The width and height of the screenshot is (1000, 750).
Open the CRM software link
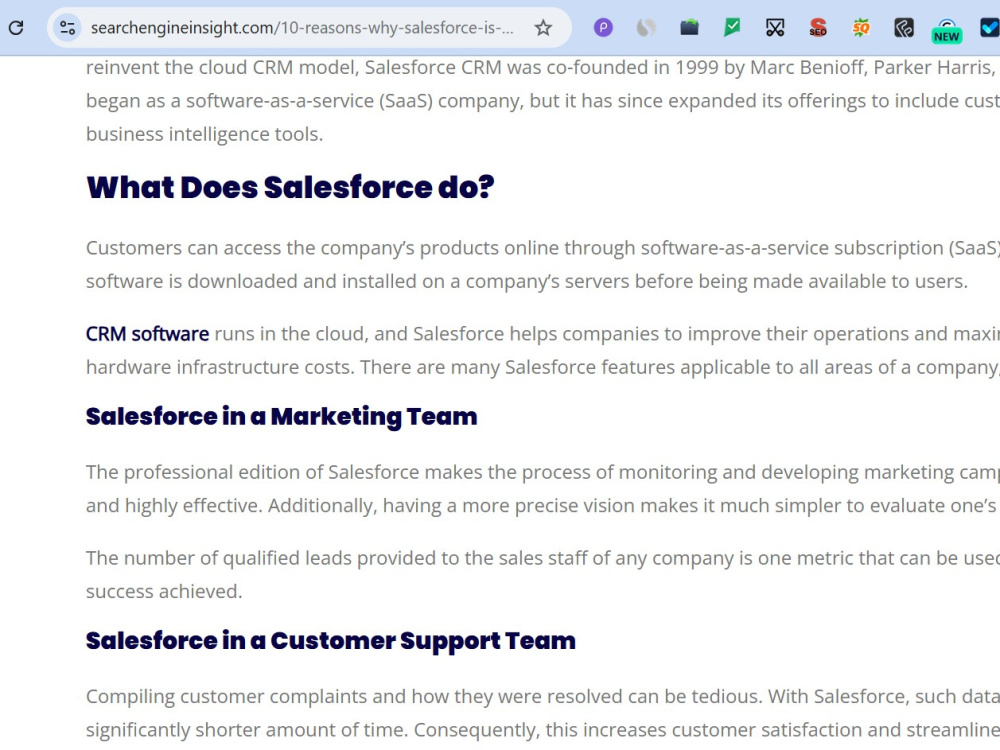pyautogui.click(x=147, y=334)
